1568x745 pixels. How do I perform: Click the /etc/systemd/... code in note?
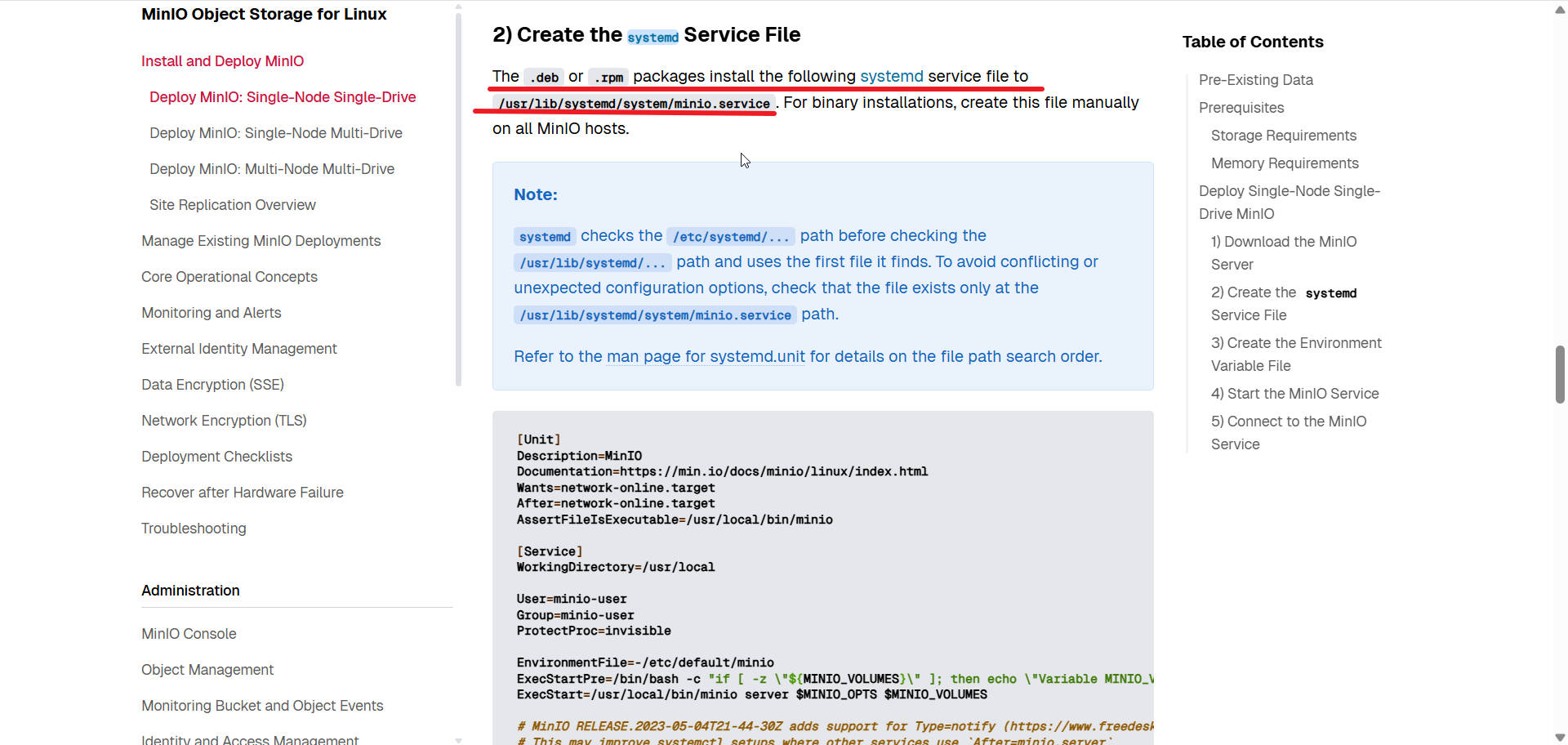point(731,237)
